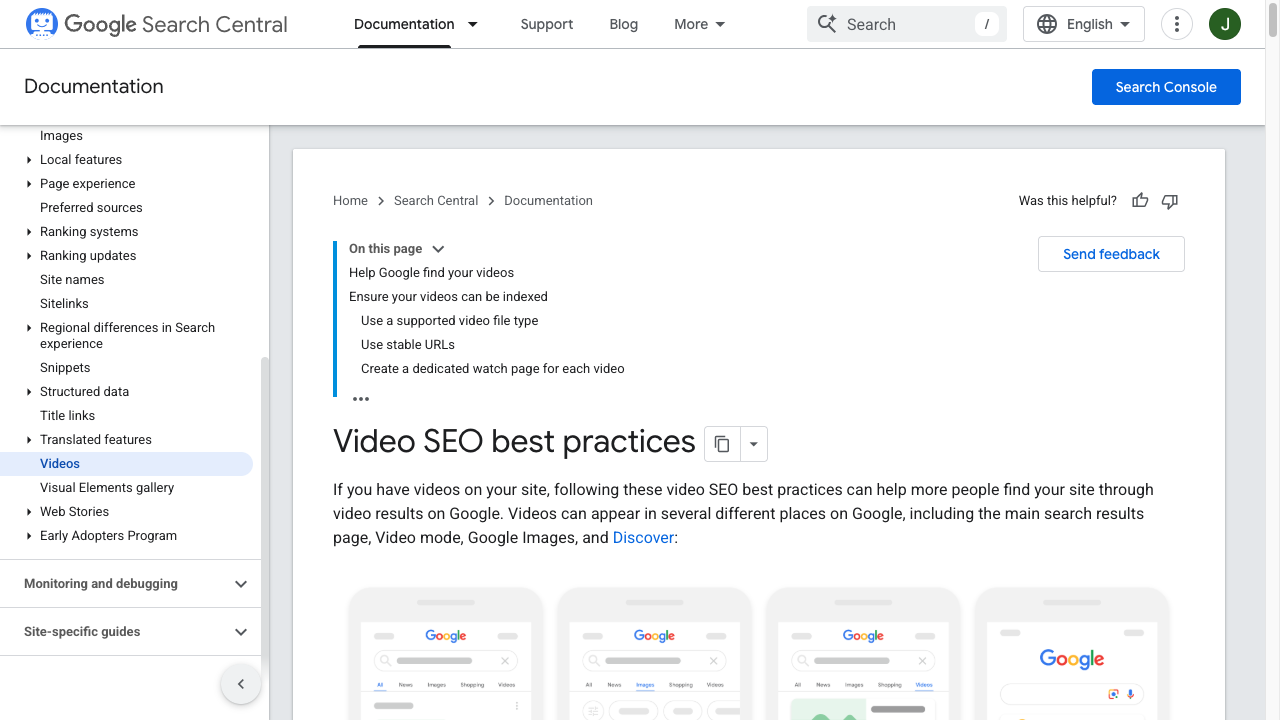This screenshot has width=1280, height=720.
Task: Open Preferred sources in the sidebar
Action: coord(91,208)
